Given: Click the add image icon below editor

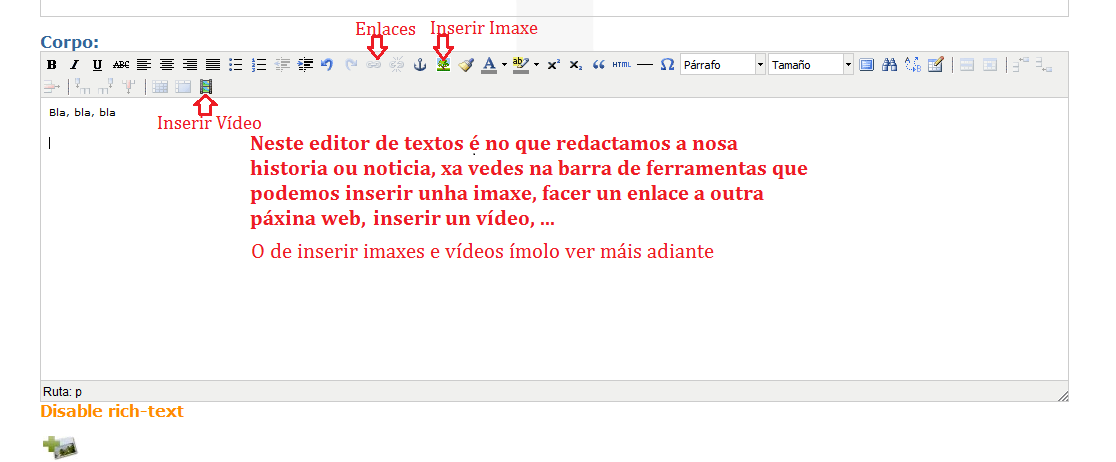Looking at the screenshot, I should [60, 448].
